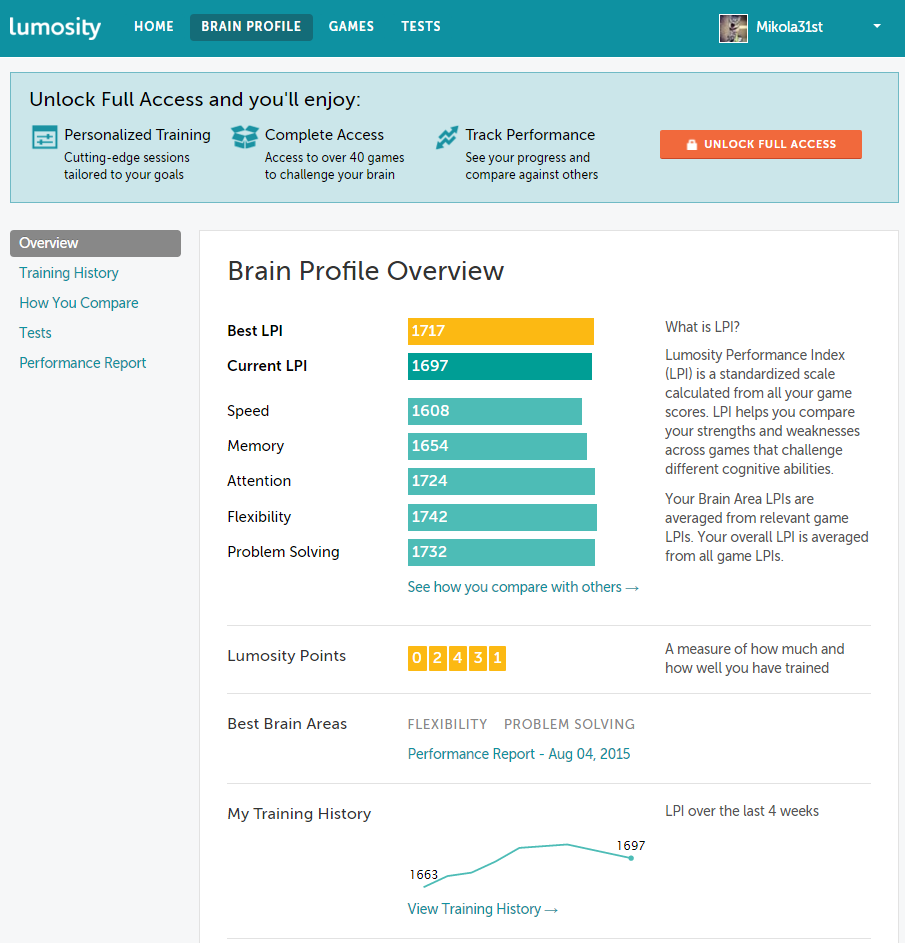Click the Best LPI label
This screenshot has height=943, width=905.
click(255, 331)
